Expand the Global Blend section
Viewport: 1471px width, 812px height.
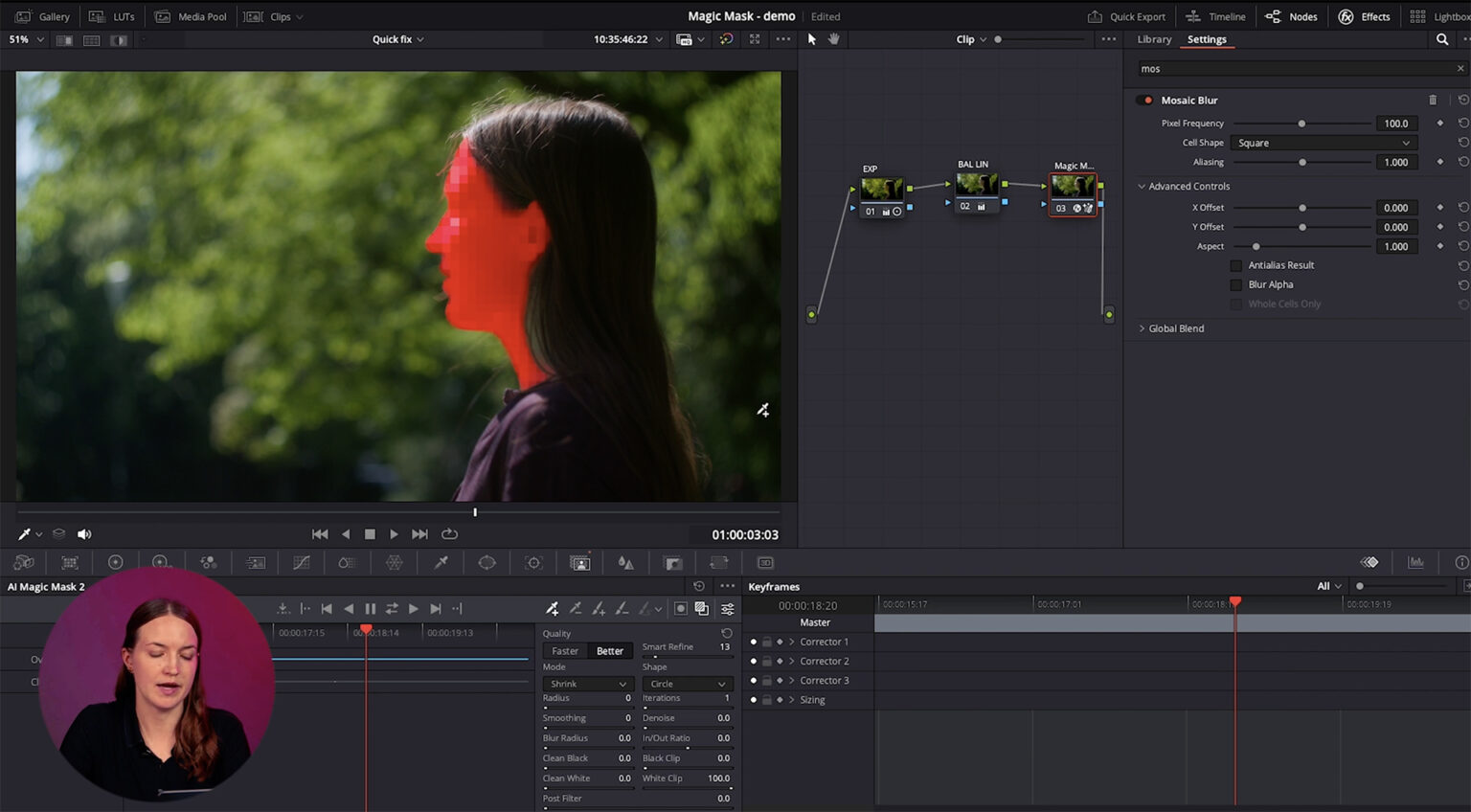1142,328
